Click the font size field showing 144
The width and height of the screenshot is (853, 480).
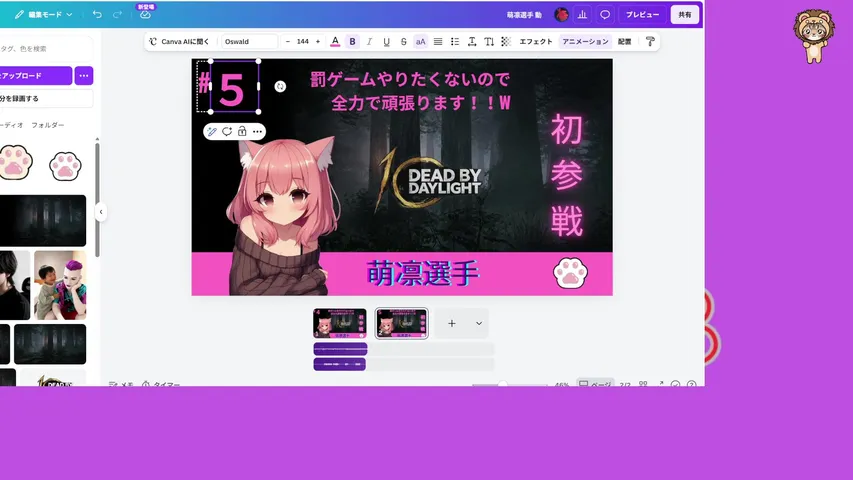click(x=303, y=41)
